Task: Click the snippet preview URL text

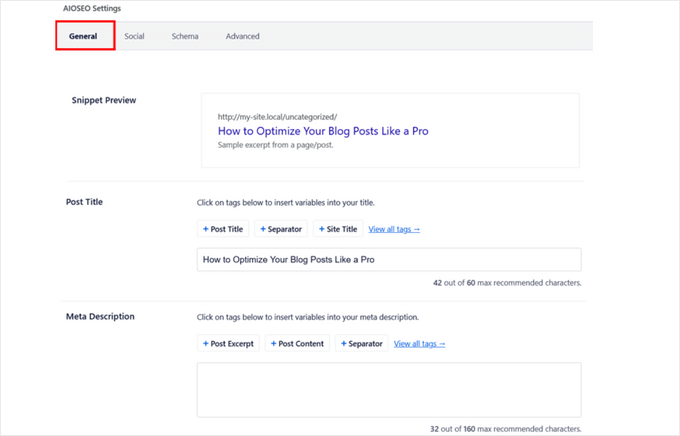Action: pos(277,116)
